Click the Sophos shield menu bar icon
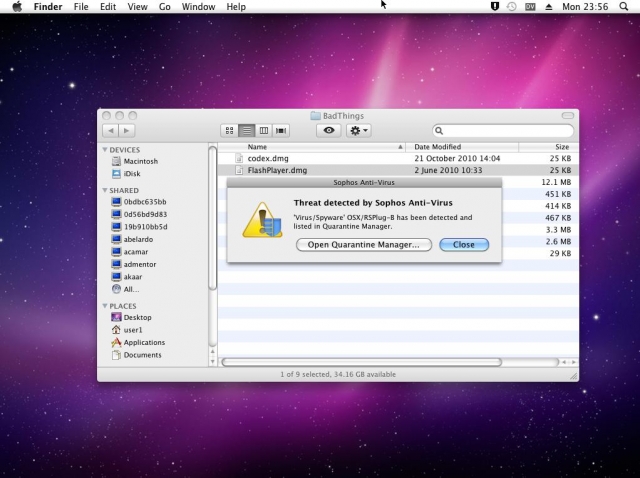The width and height of the screenshot is (640, 478). (x=495, y=7)
